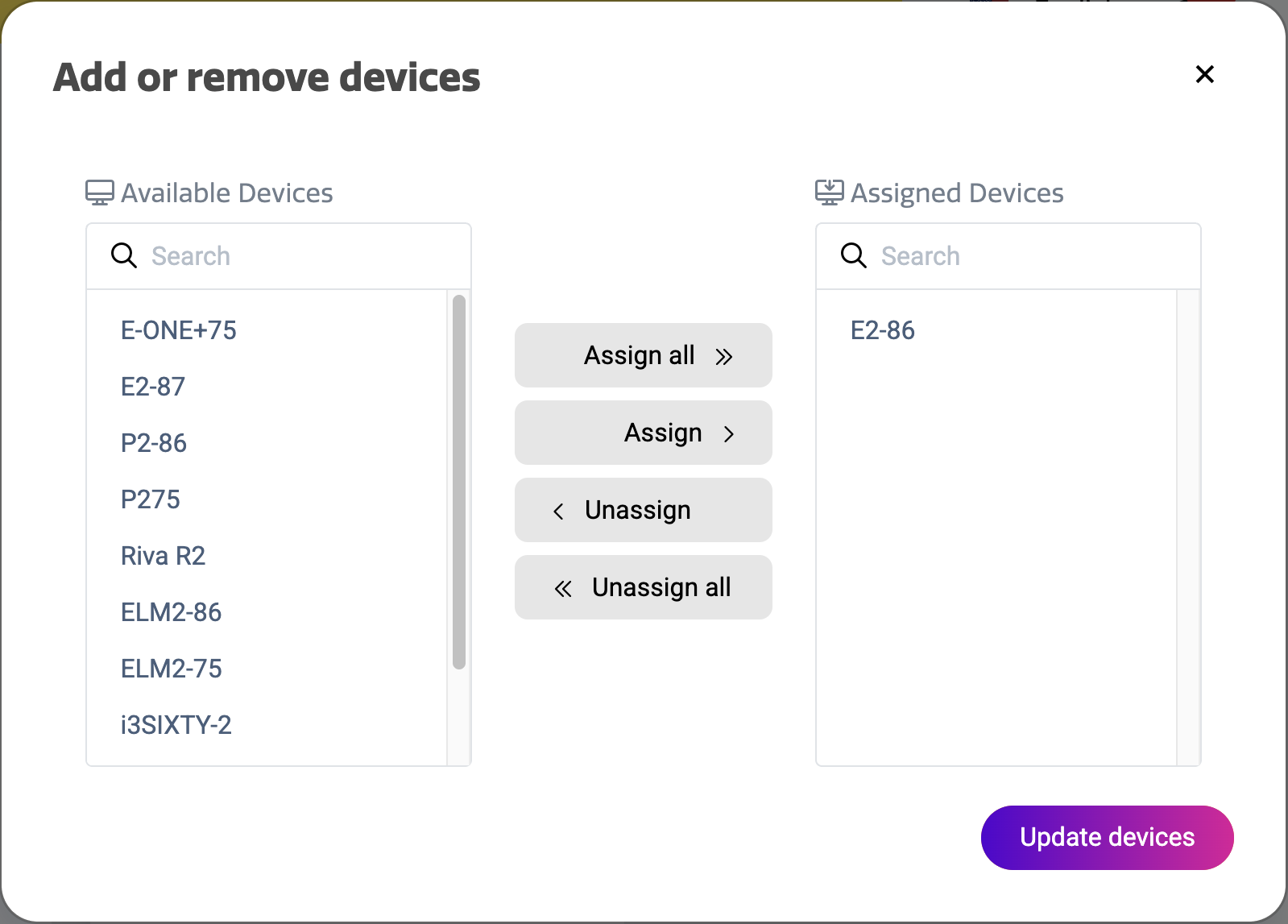This screenshot has width=1288, height=924.
Task: Select E-ONE+75 from Available Devices
Action: pyautogui.click(x=178, y=329)
